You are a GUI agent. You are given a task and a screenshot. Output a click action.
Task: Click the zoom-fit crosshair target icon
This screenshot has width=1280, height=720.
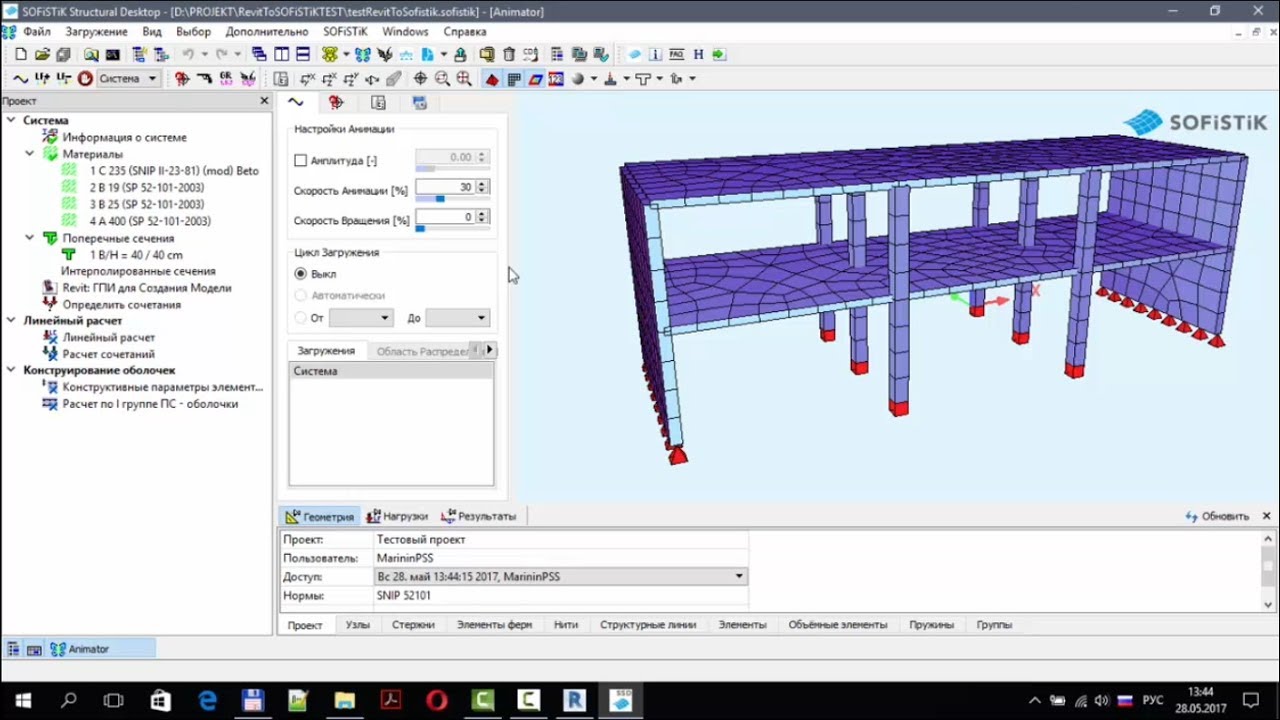pos(420,79)
